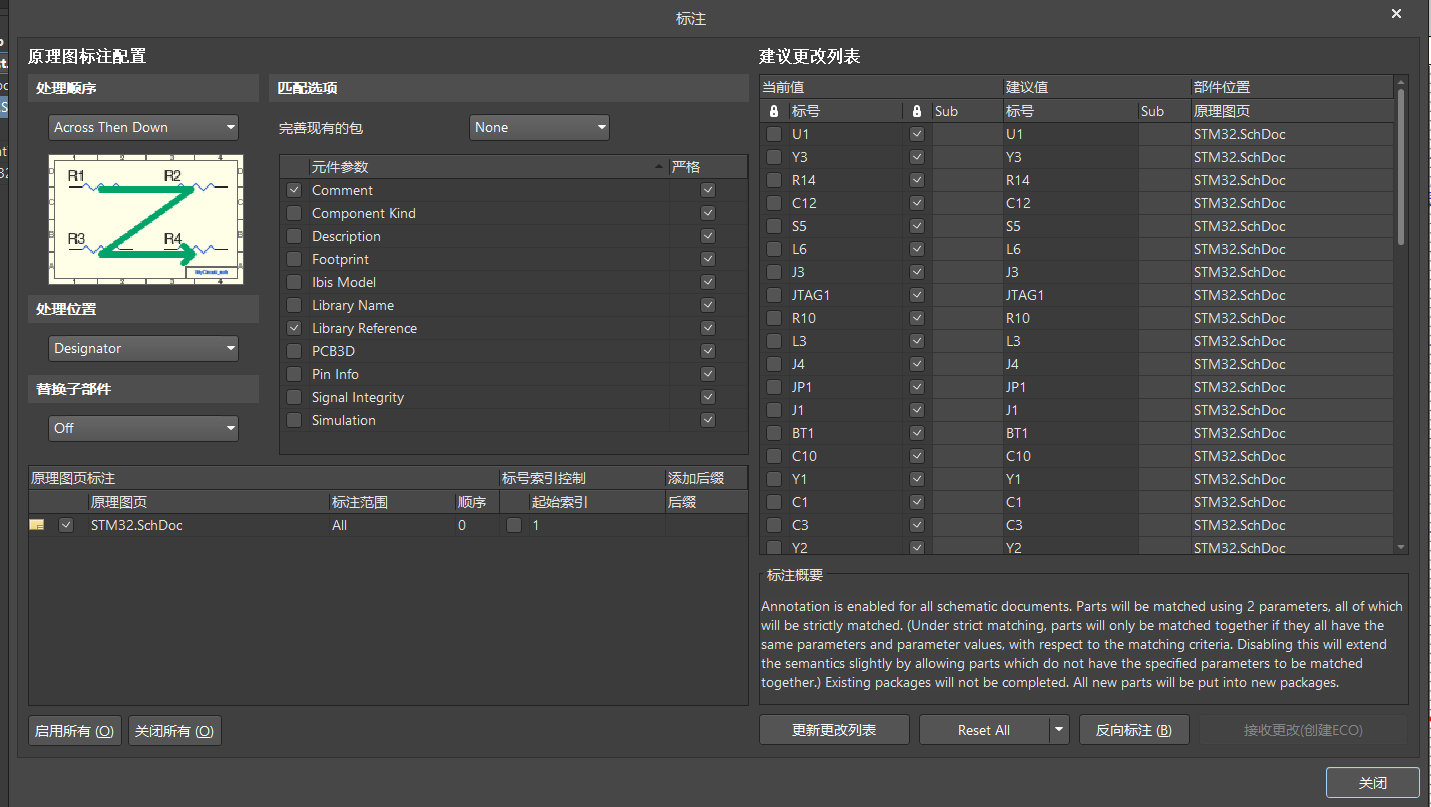Click the order value 0 cell

pos(477,525)
